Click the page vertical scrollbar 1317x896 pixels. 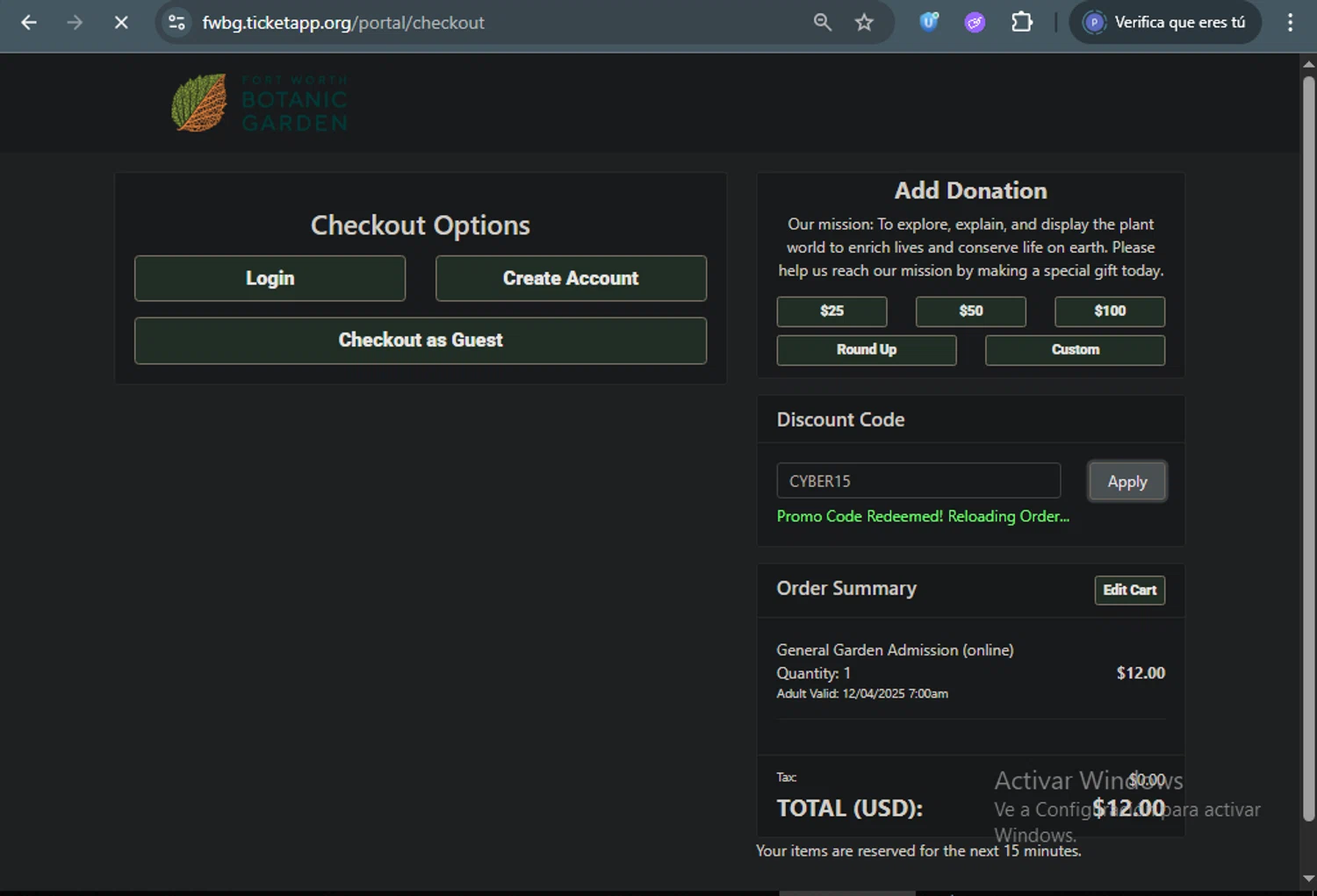[1308, 448]
